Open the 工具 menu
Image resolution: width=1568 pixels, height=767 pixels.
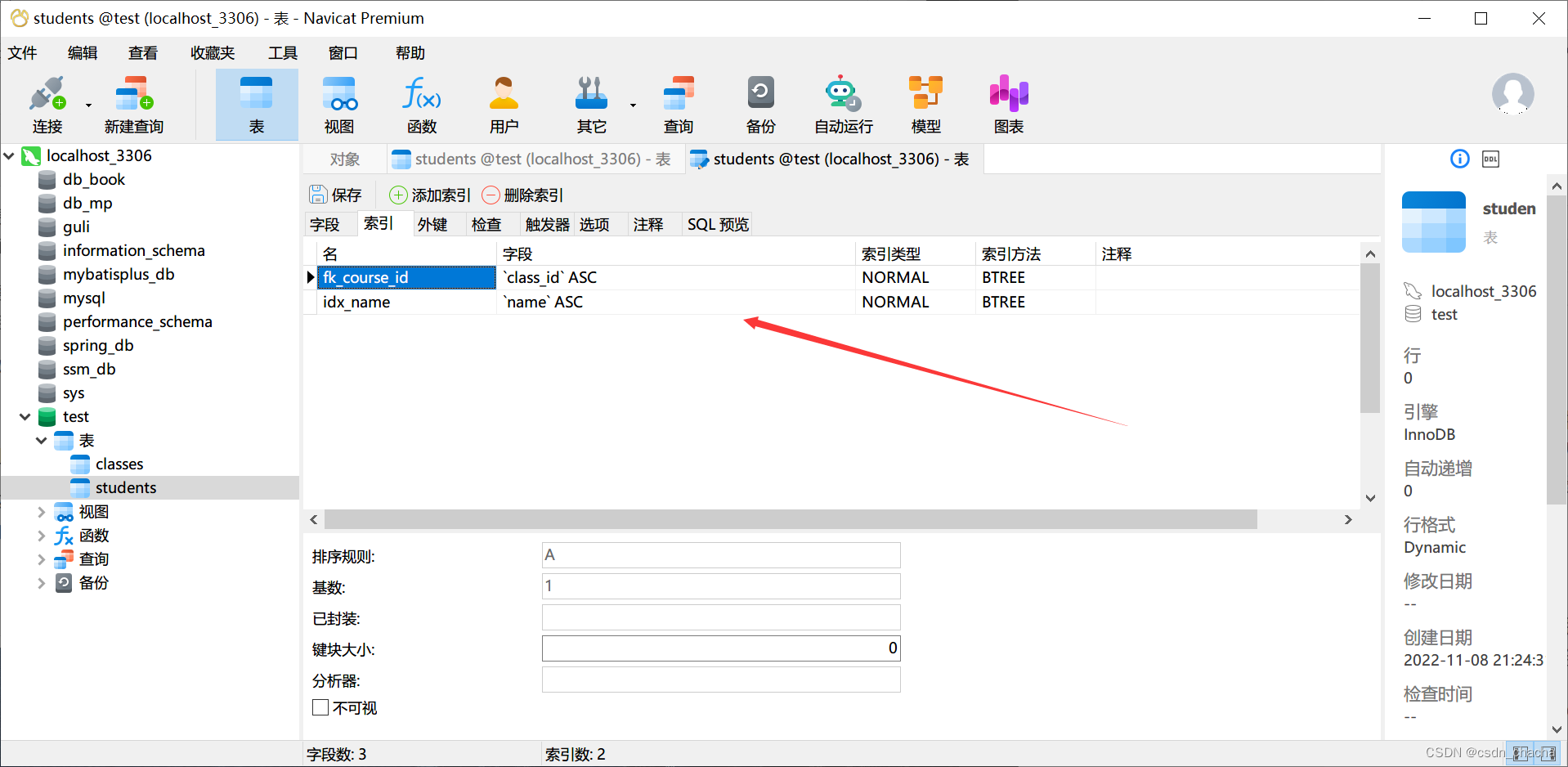[x=282, y=52]
